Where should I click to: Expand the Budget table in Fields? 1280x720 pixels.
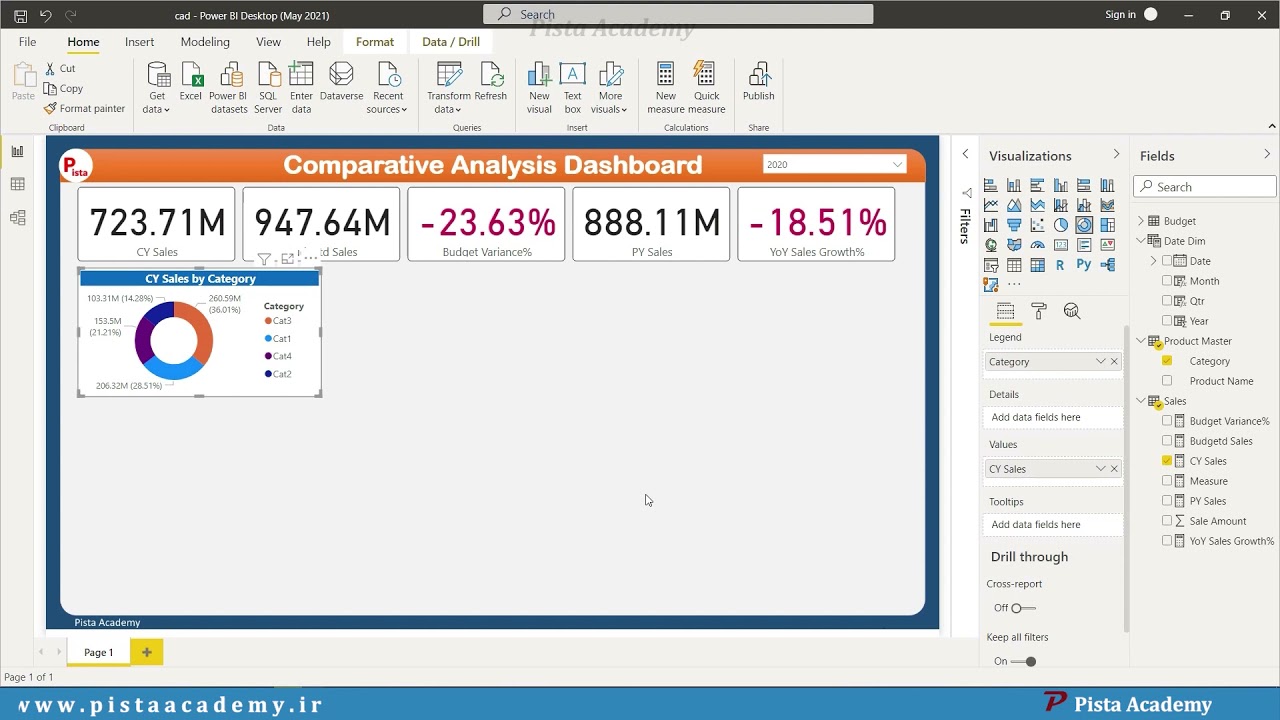pos(1140,221)
